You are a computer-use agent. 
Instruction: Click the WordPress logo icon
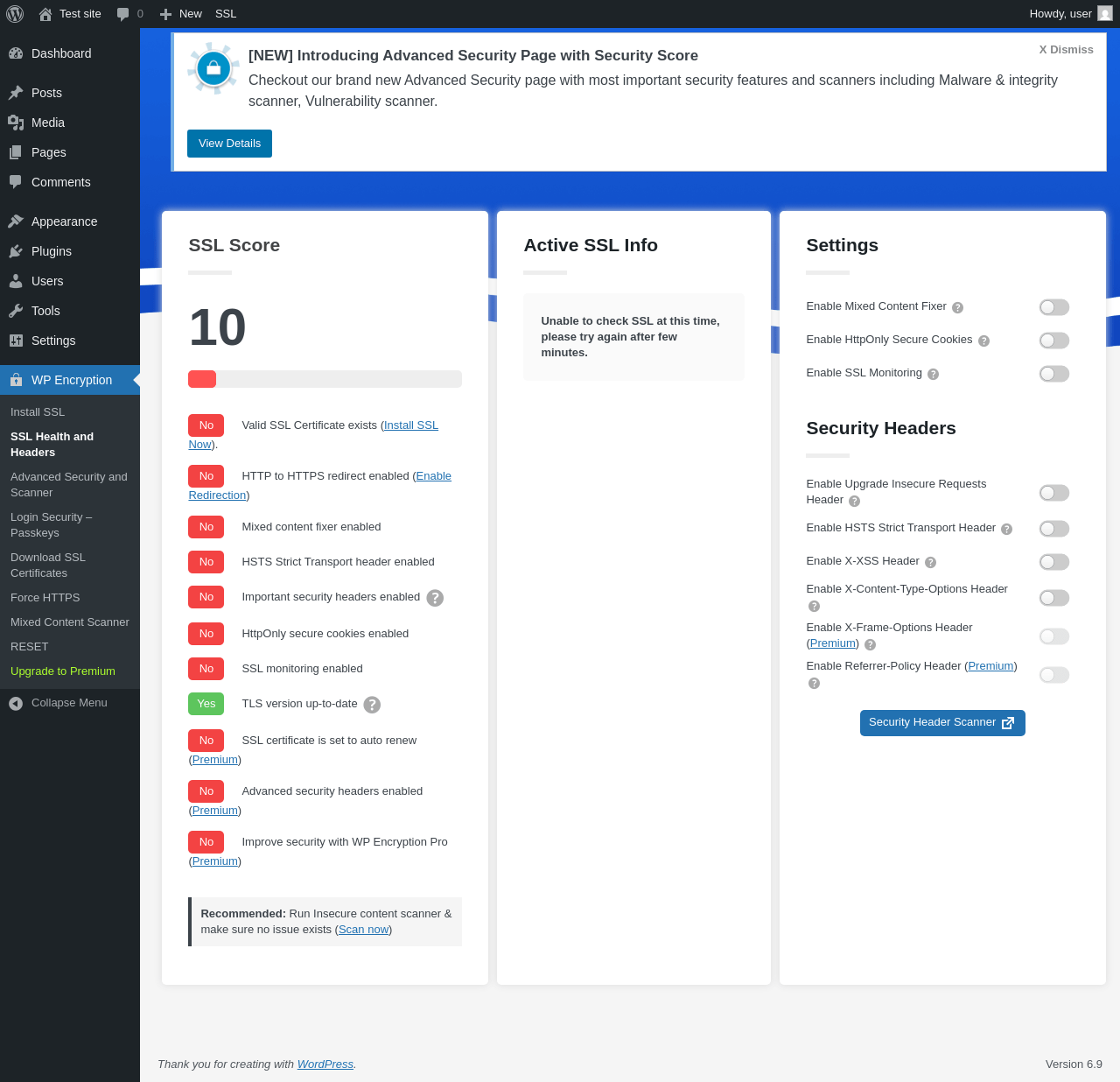click(x=15, y=14)
